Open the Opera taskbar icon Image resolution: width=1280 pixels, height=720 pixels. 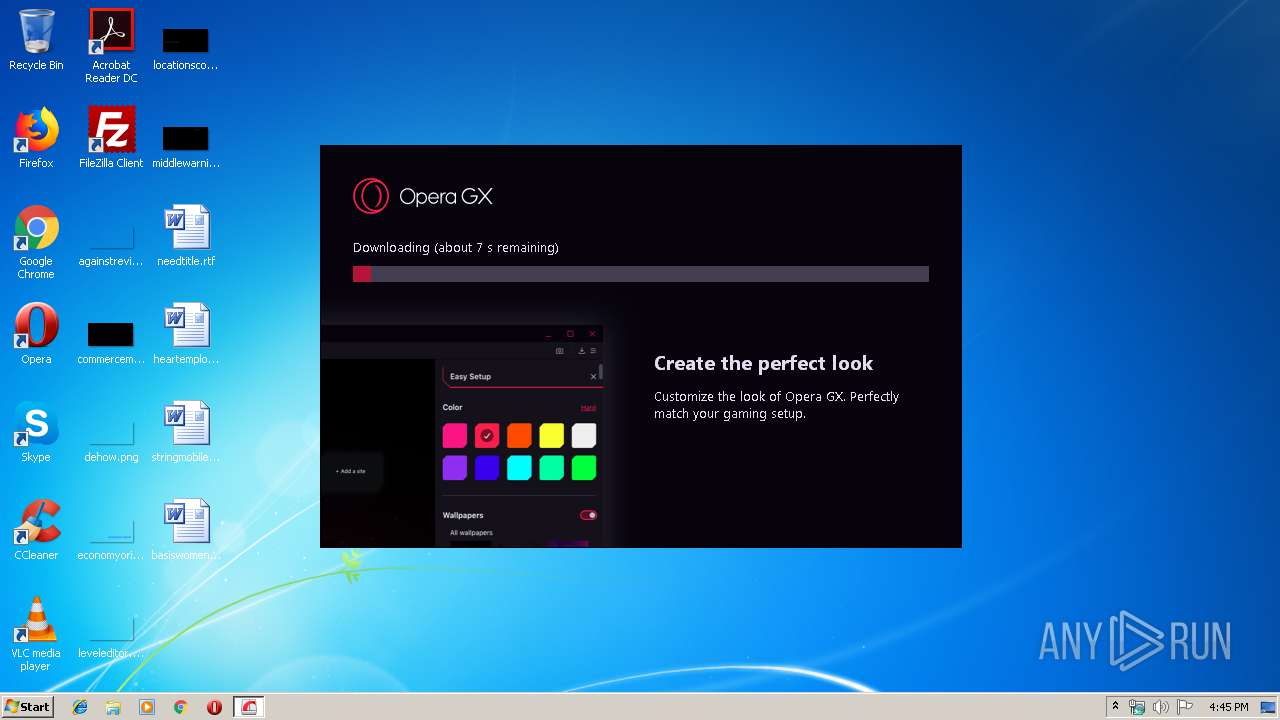(214, 707)
